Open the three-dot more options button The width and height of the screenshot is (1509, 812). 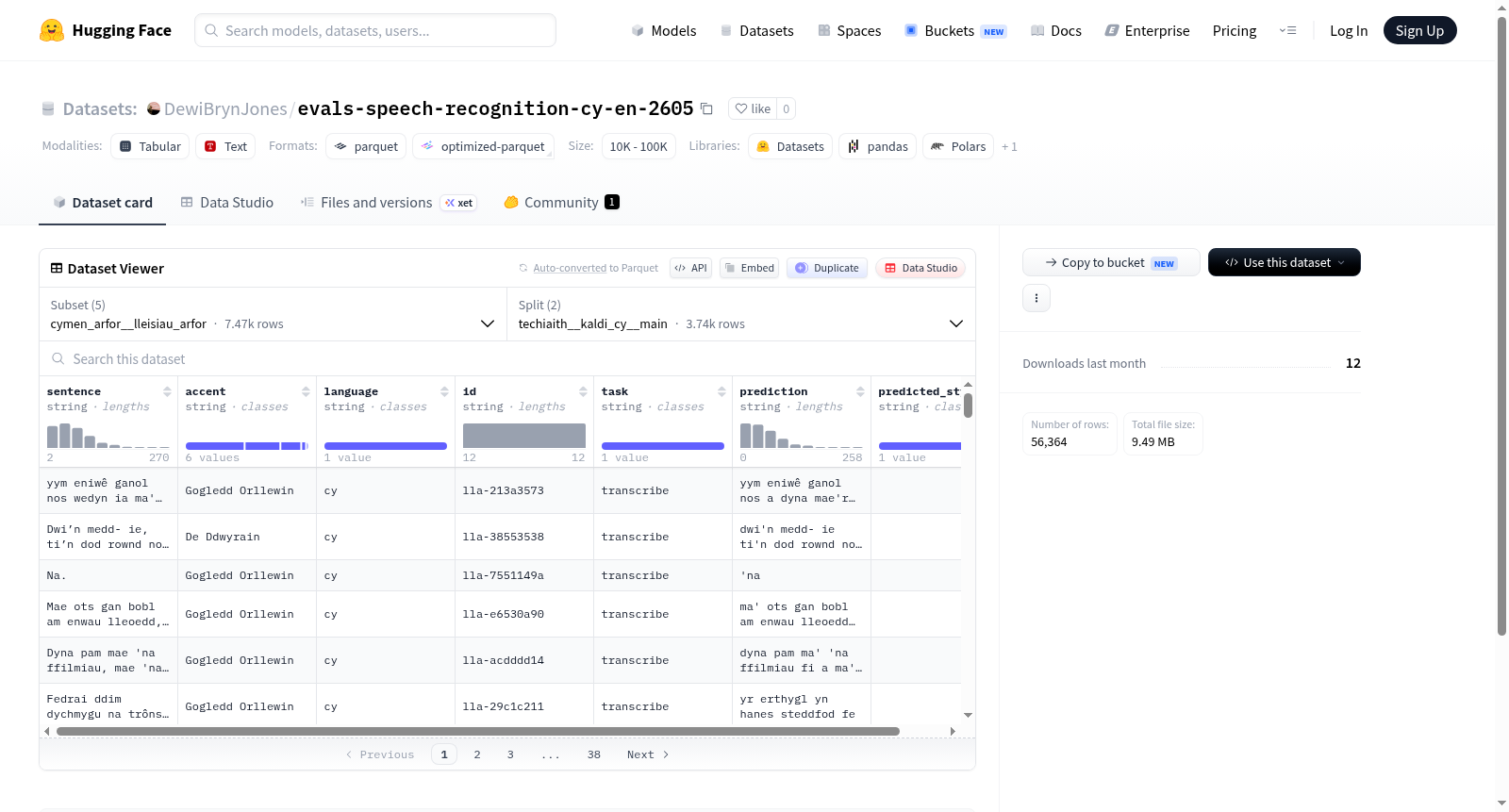(1036, 298)
